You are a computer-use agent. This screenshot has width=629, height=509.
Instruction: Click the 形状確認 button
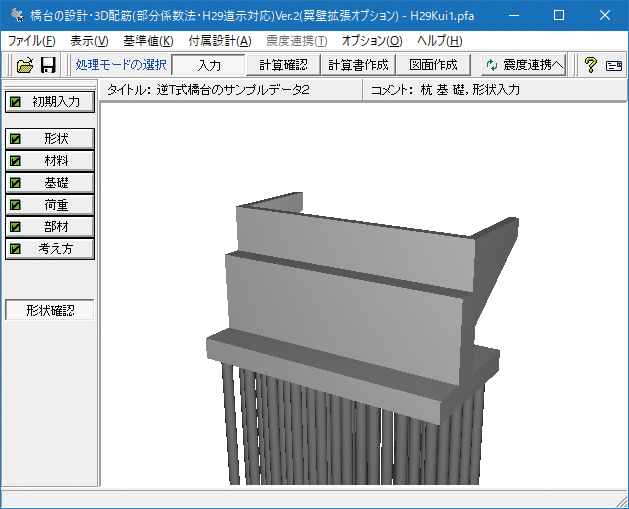click(50, 310)
